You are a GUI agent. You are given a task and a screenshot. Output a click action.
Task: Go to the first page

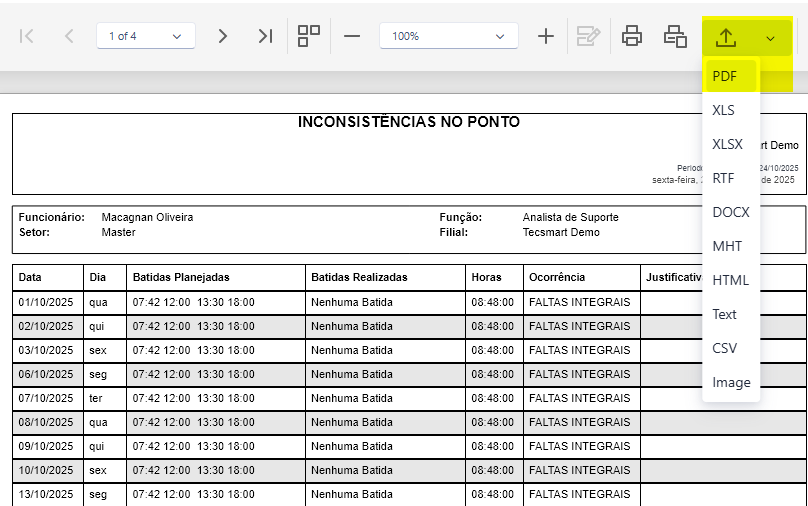point(26,36)
